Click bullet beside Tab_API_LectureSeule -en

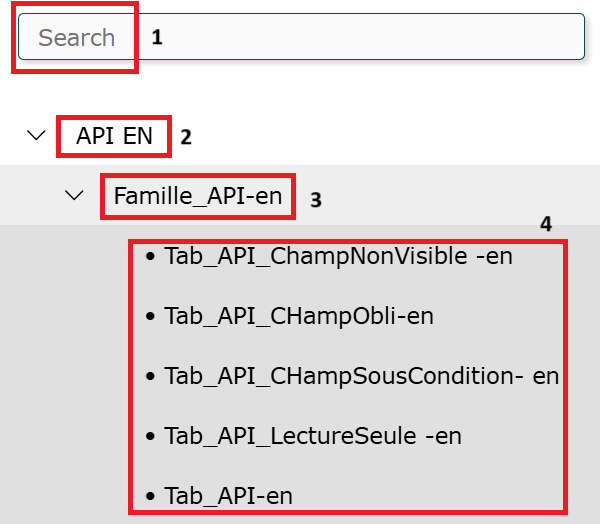(x=150, y=437)
